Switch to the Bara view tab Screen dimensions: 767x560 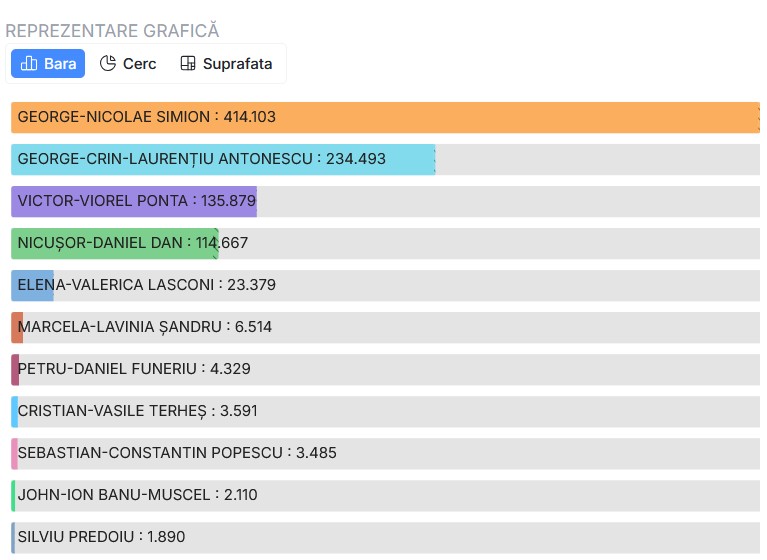point(48,64)
